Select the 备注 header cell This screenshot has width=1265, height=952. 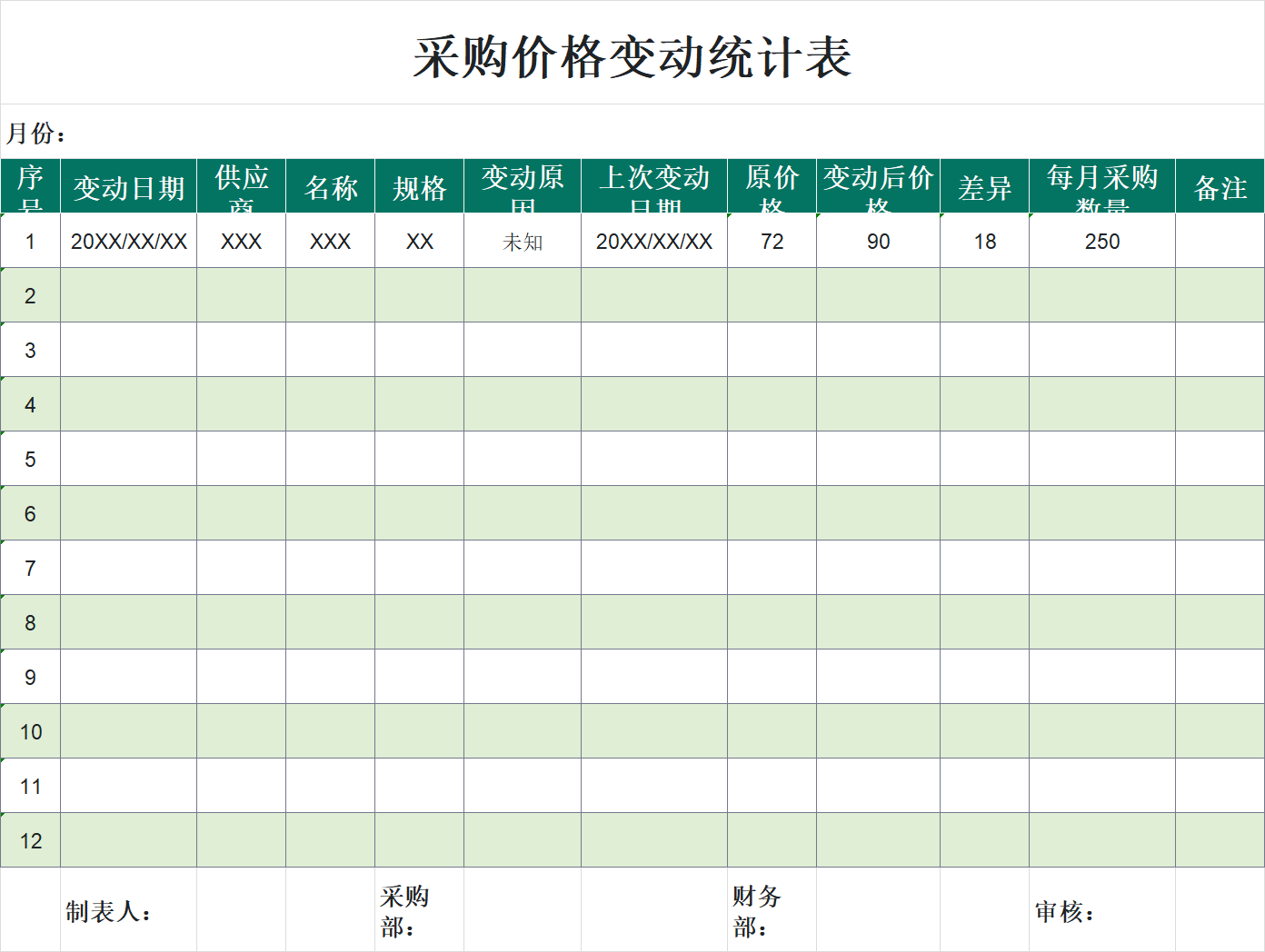click(1220, 187)
